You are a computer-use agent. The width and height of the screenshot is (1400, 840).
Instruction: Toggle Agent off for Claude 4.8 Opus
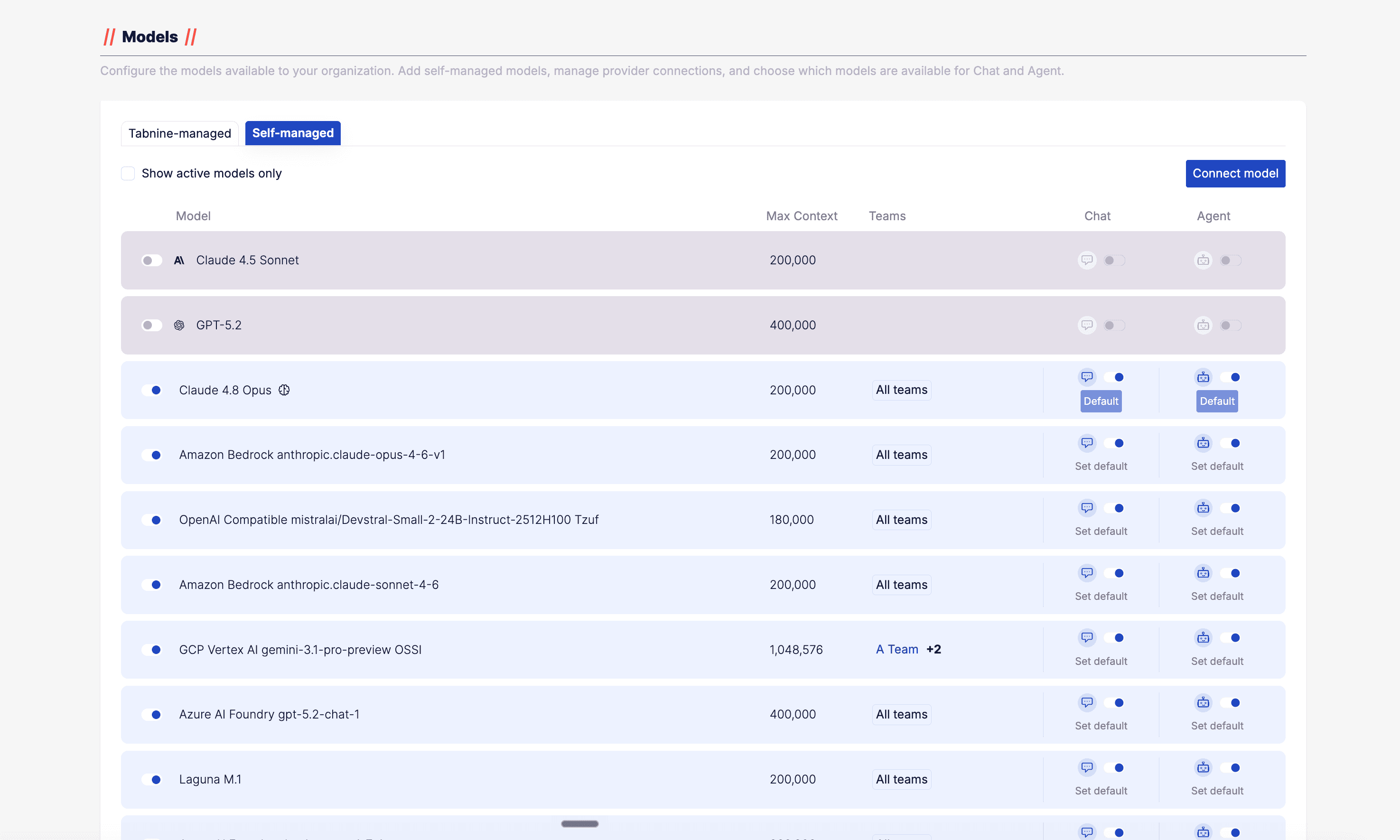1231,377
